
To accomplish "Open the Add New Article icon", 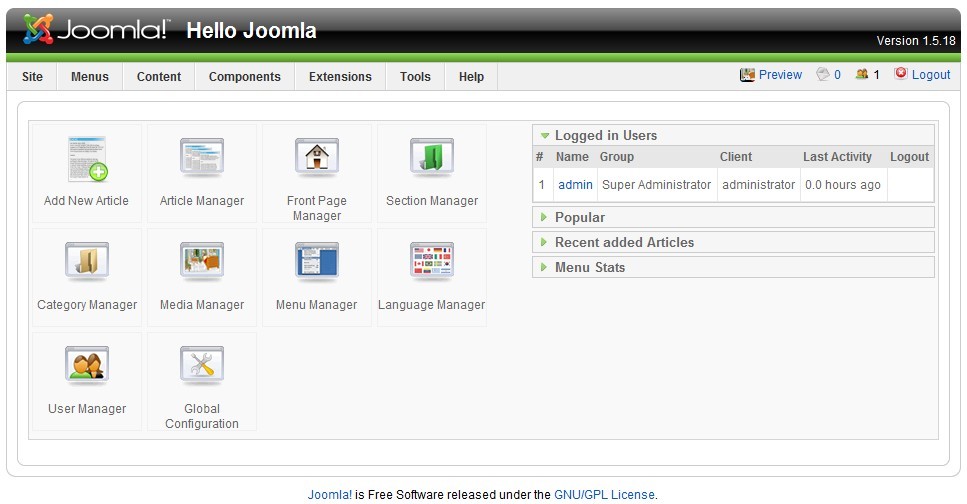I will 88,159.
